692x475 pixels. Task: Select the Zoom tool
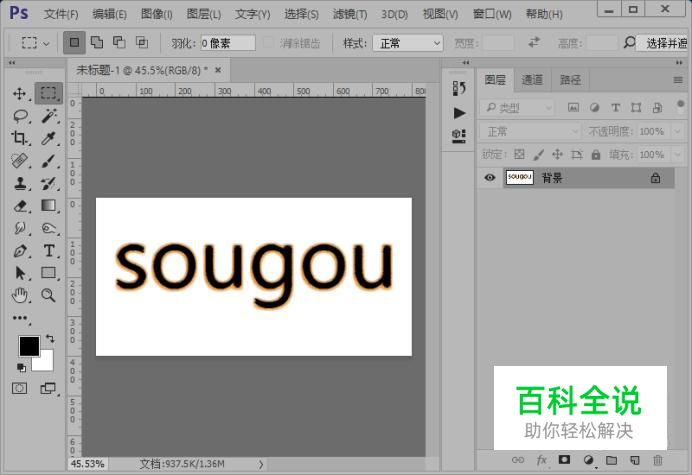point(49,295)
